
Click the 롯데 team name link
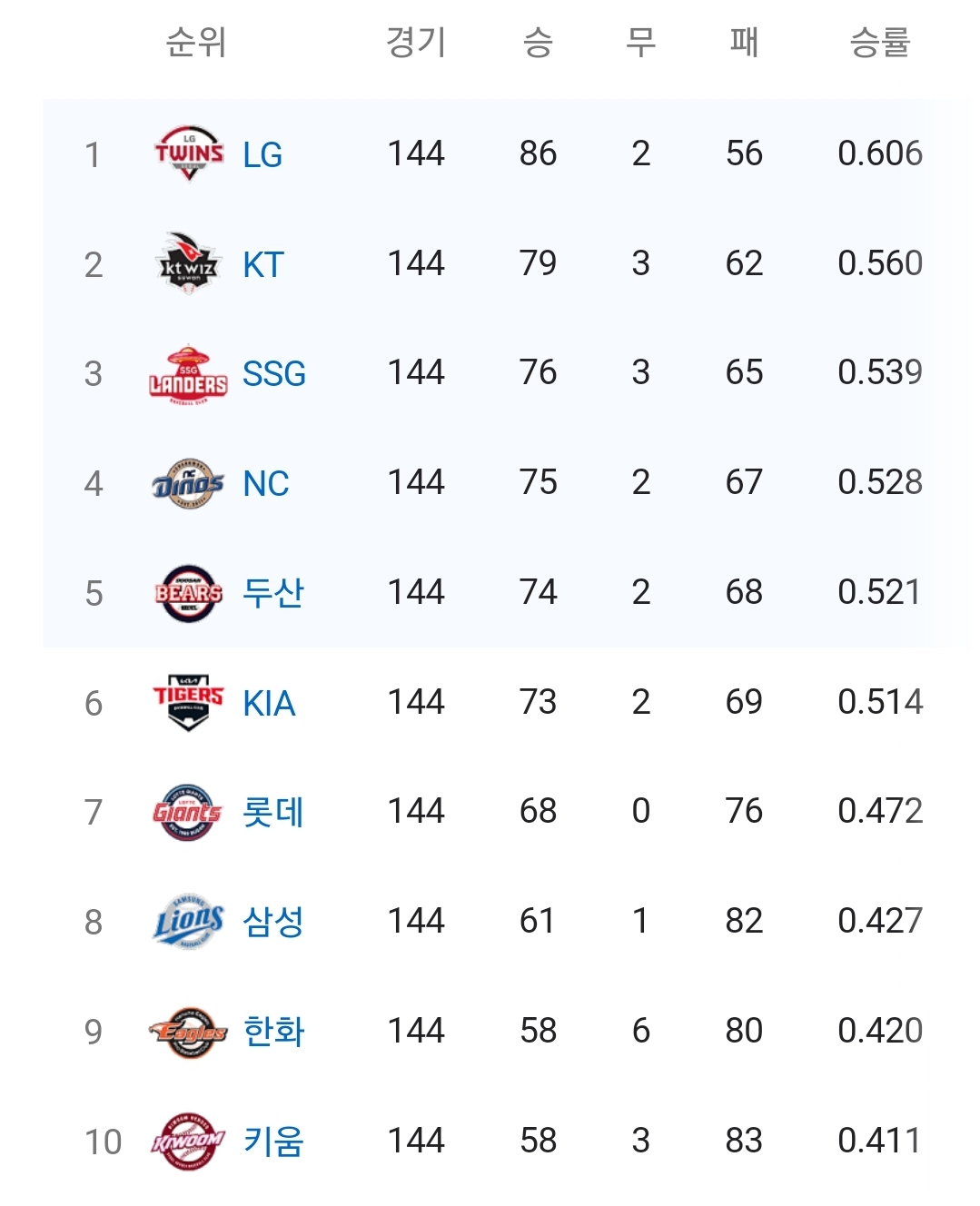pyautogui.click(x=272, y=812)
